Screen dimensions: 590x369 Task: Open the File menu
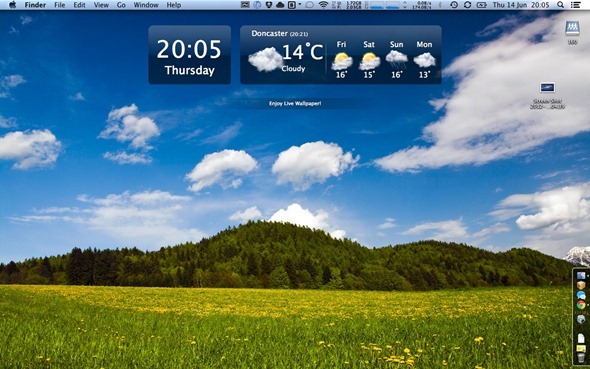coord(59,5)
